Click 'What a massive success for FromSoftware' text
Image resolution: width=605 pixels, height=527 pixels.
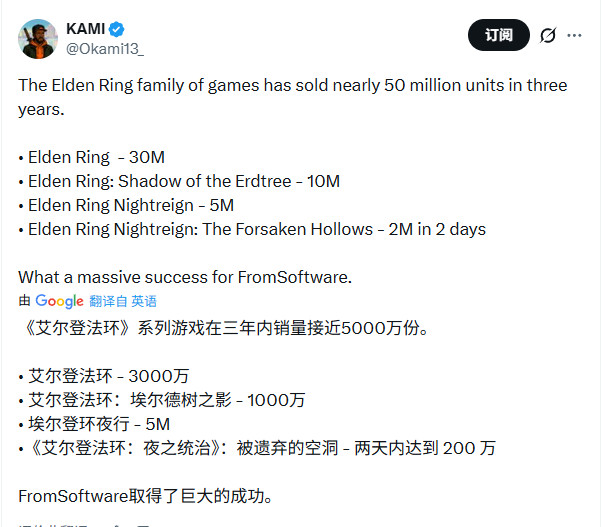pos(185,277)
